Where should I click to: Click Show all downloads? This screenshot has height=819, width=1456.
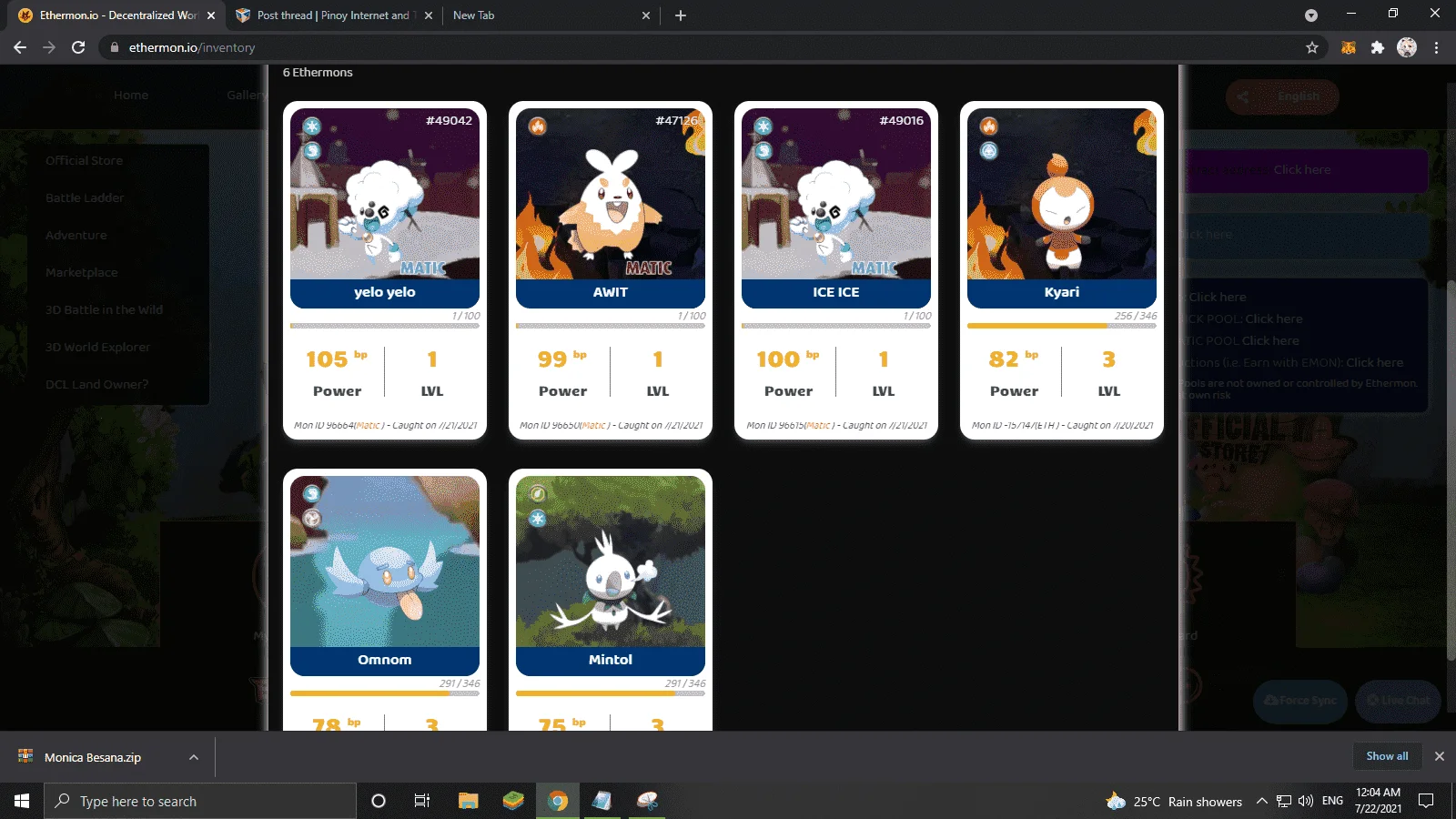[1387, 756]
